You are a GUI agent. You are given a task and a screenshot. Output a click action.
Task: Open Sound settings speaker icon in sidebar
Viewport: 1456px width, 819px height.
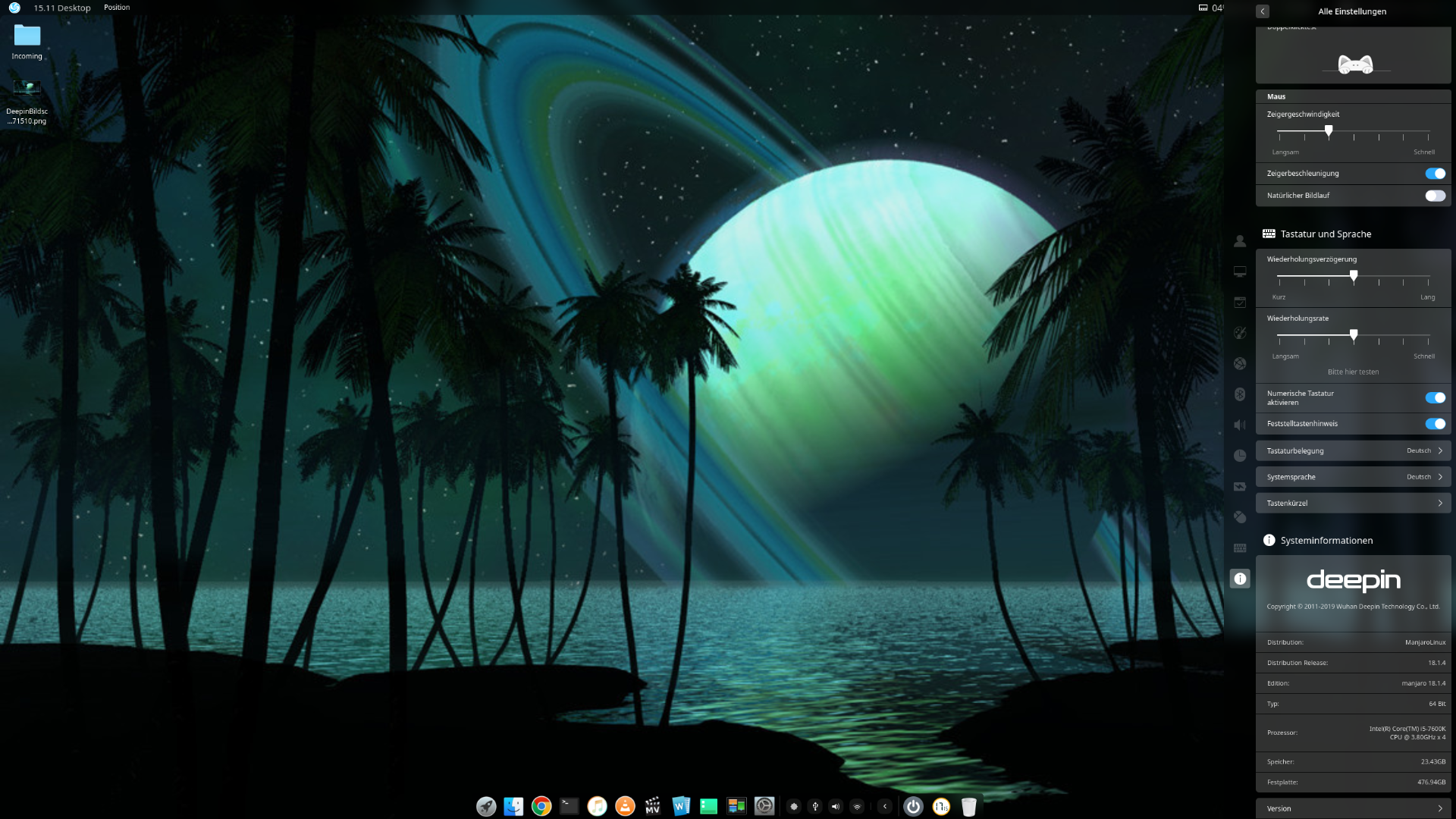(1240, 425)
